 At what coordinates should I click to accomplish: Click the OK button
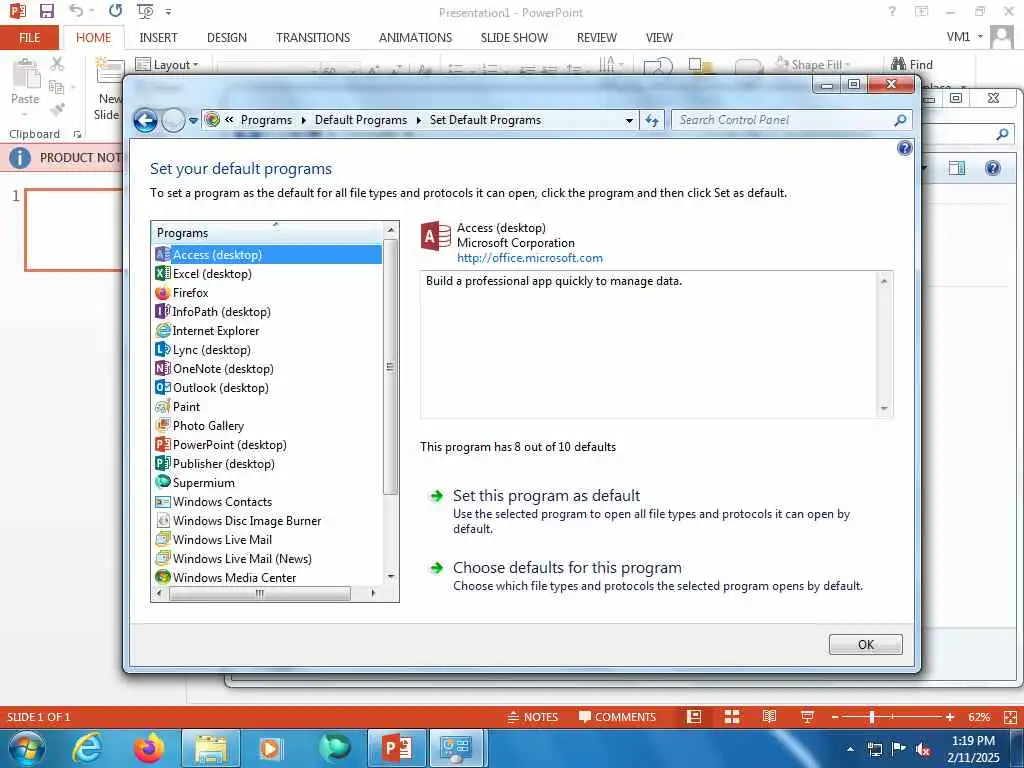(865, 645)
